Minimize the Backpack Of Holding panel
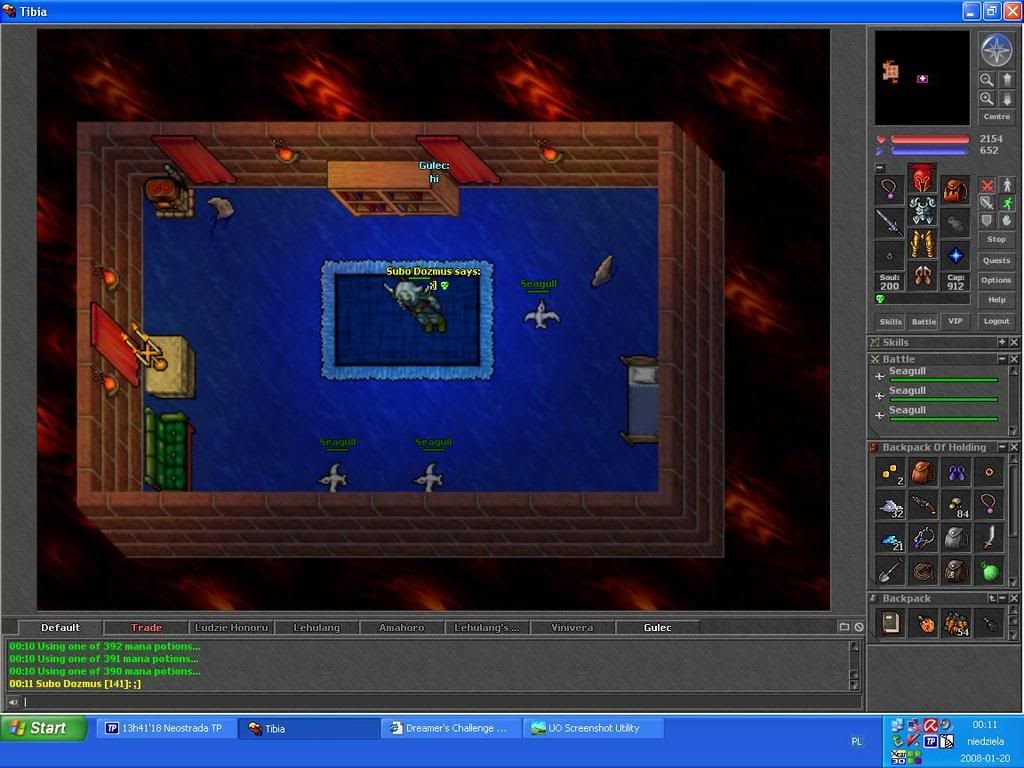 [x=1002, y=447]
